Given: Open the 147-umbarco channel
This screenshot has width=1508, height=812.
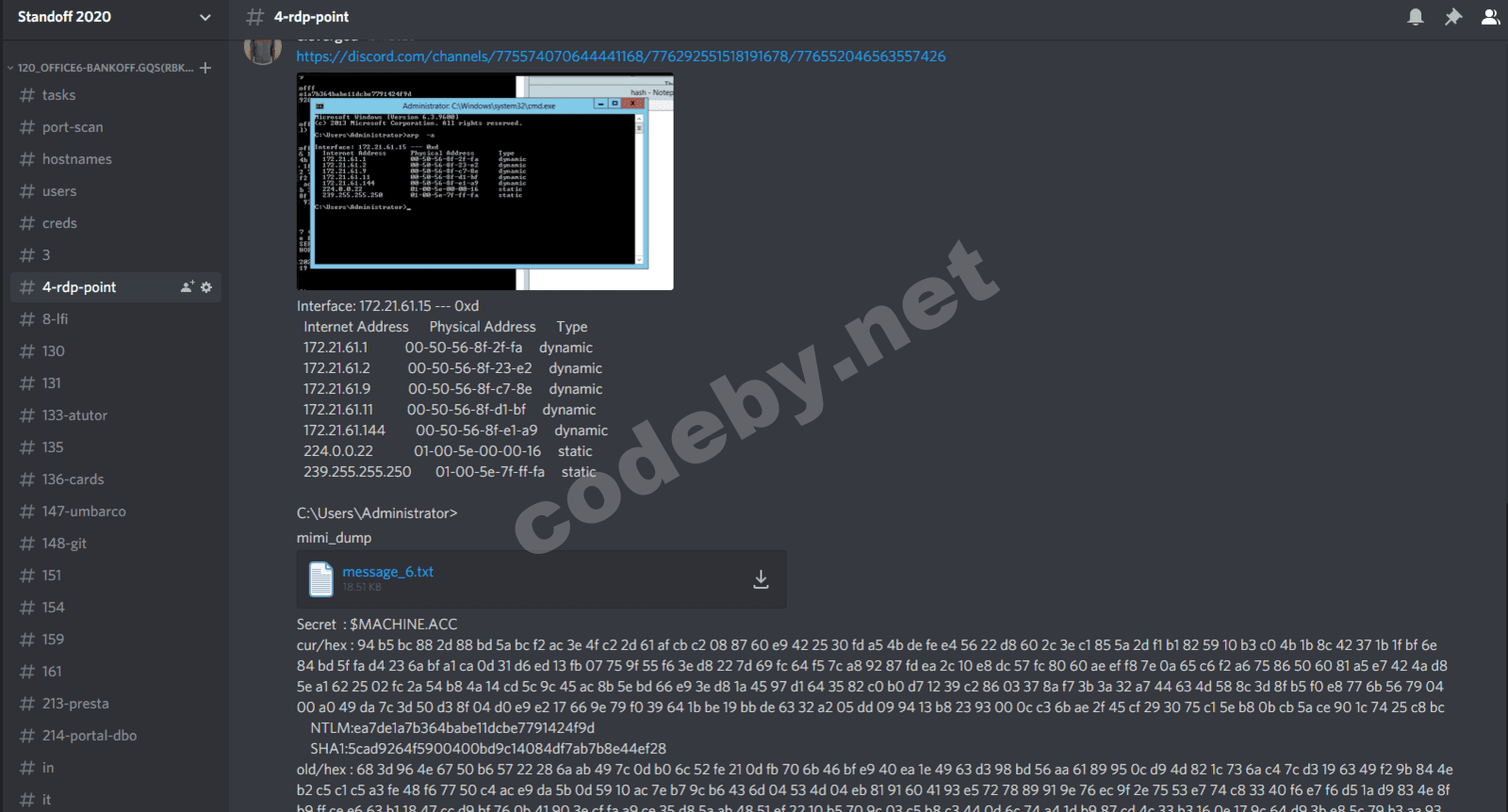Looking at the screenshot, I should pos(115,512).
